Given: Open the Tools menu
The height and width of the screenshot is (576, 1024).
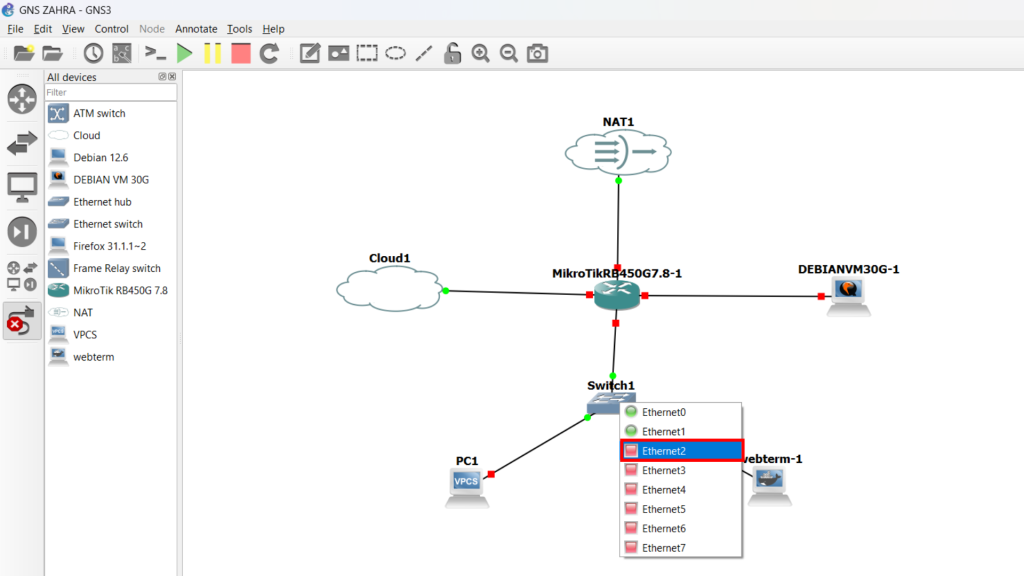Looking at the screenshot, I should tap(239, 29).
